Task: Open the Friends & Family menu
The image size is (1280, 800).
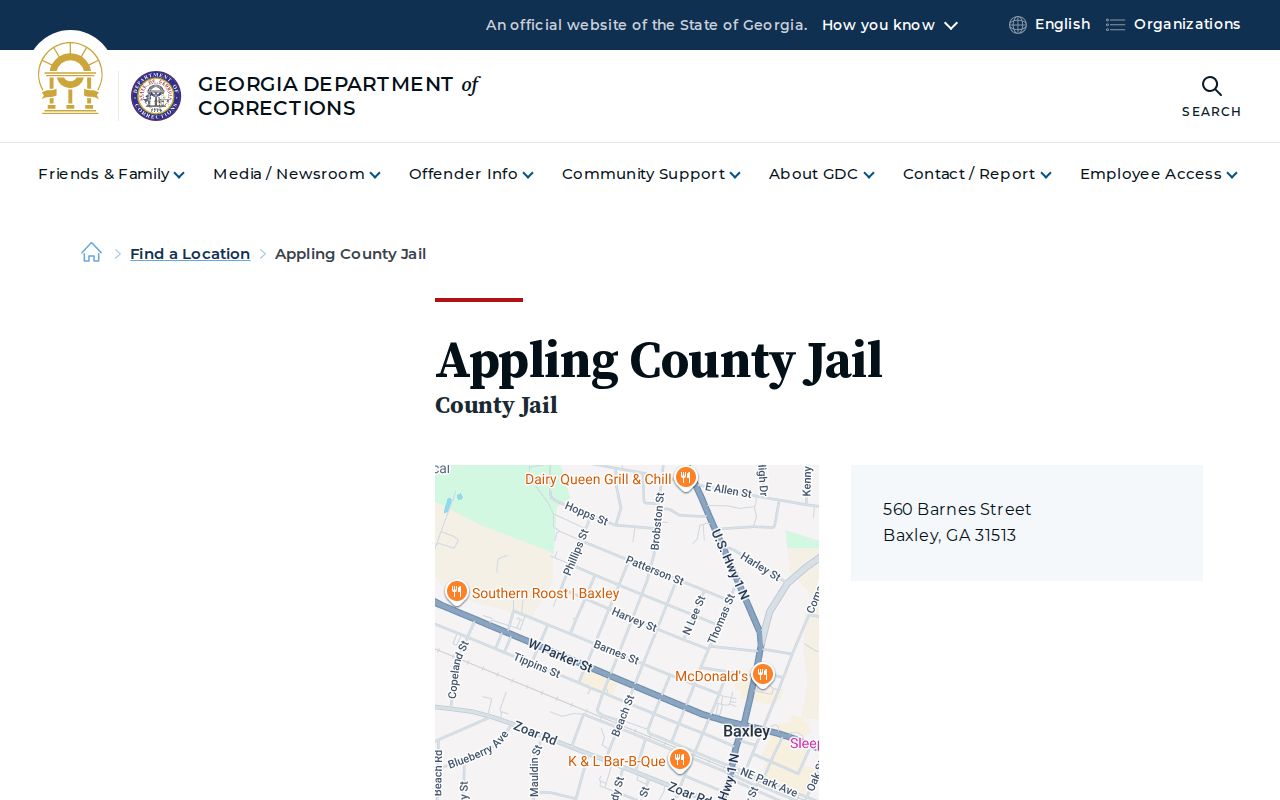Action: [x=111, y=174]
